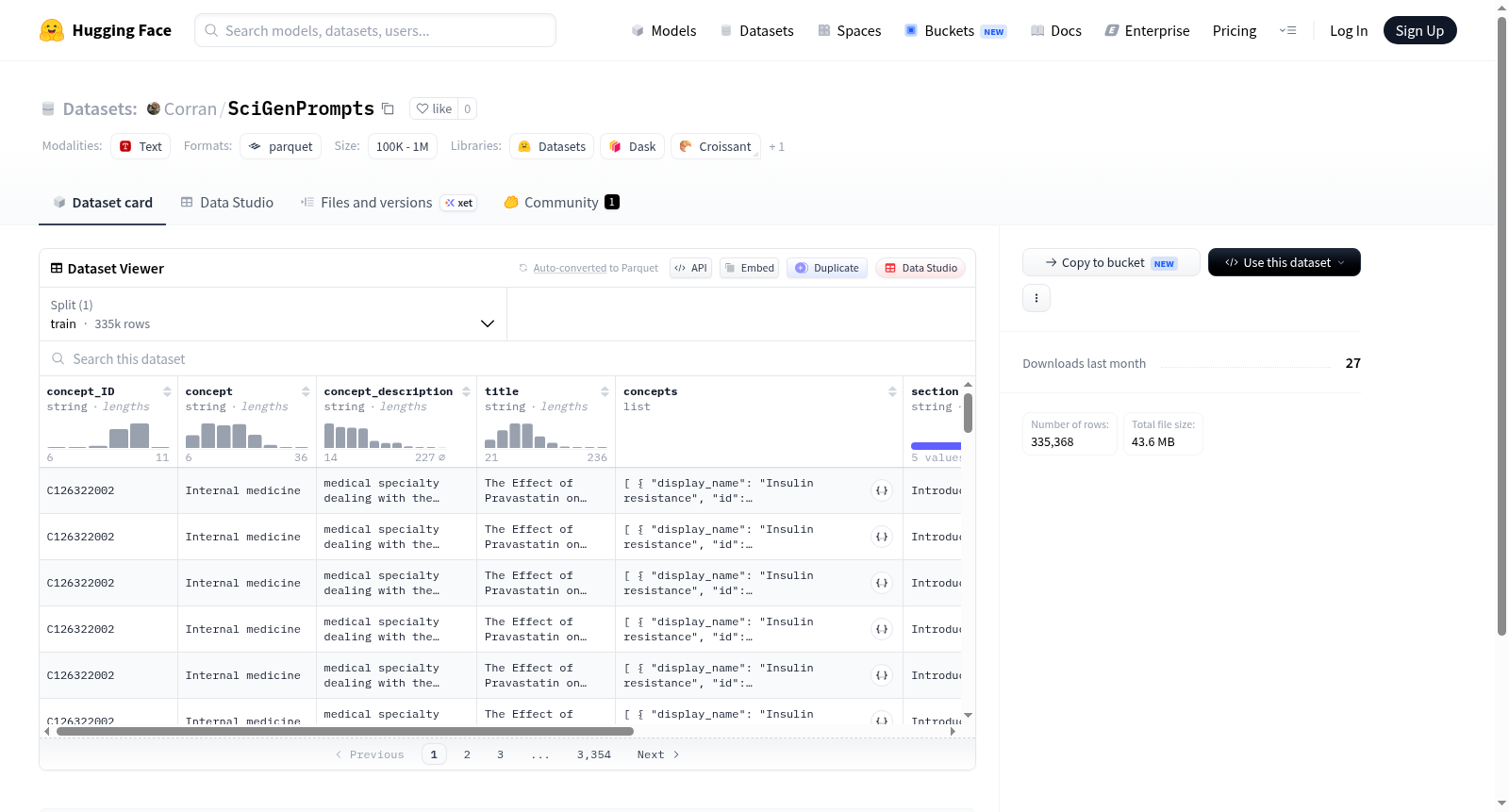Screen dimensions: 1509x812
Task: Open the Community tab
Action: (561, 202)
